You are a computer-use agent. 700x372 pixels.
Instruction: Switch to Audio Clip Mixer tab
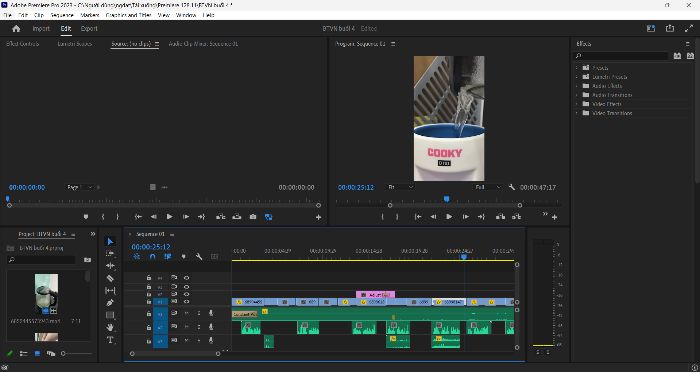(x=203, y=44)
